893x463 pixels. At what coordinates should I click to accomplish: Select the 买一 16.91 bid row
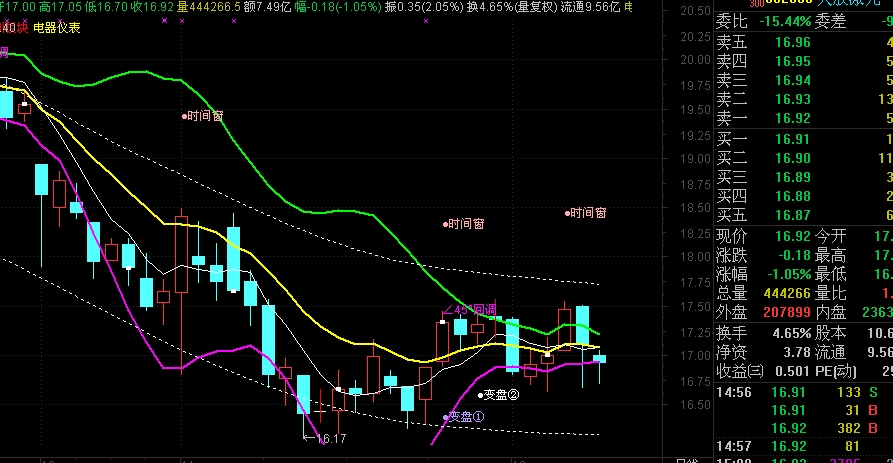coord(804,139)
